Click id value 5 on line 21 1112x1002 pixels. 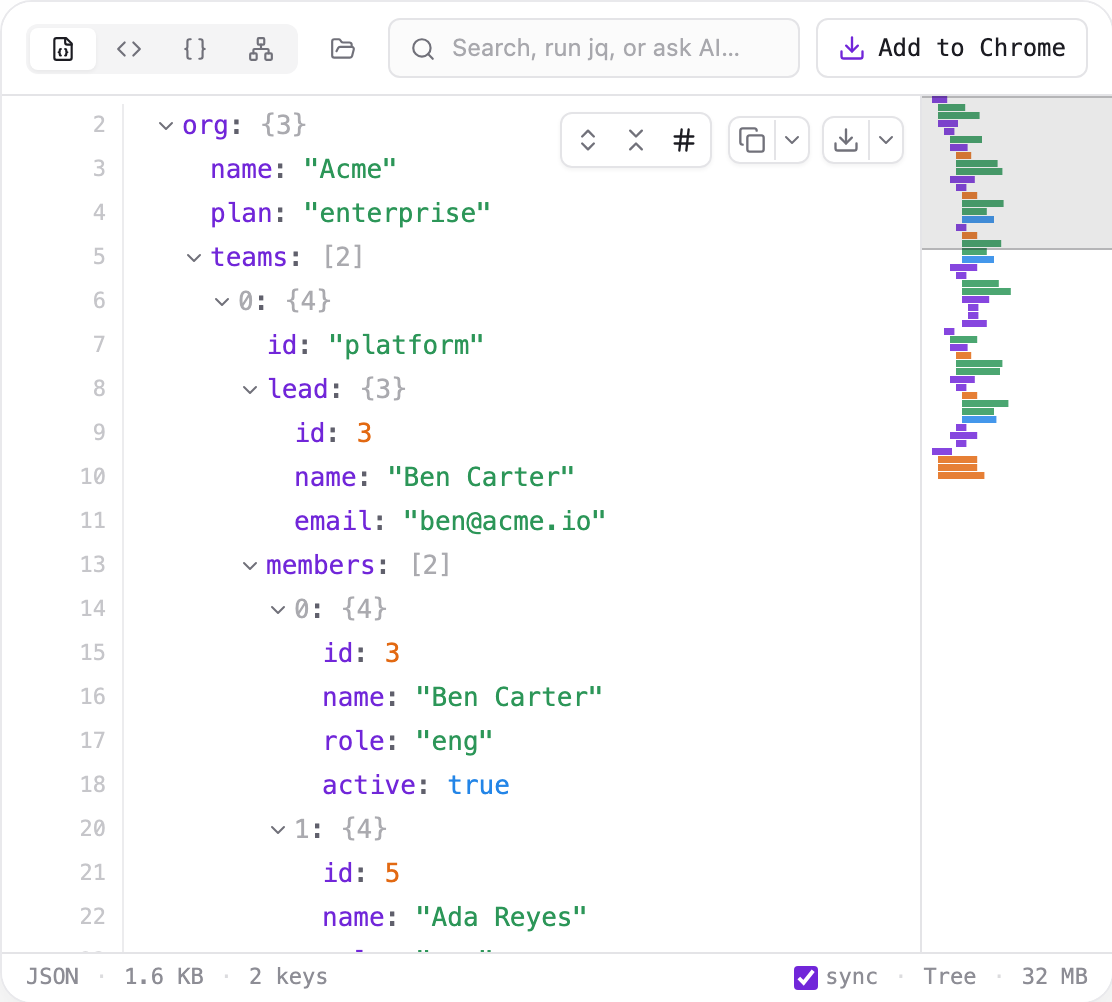392,873
